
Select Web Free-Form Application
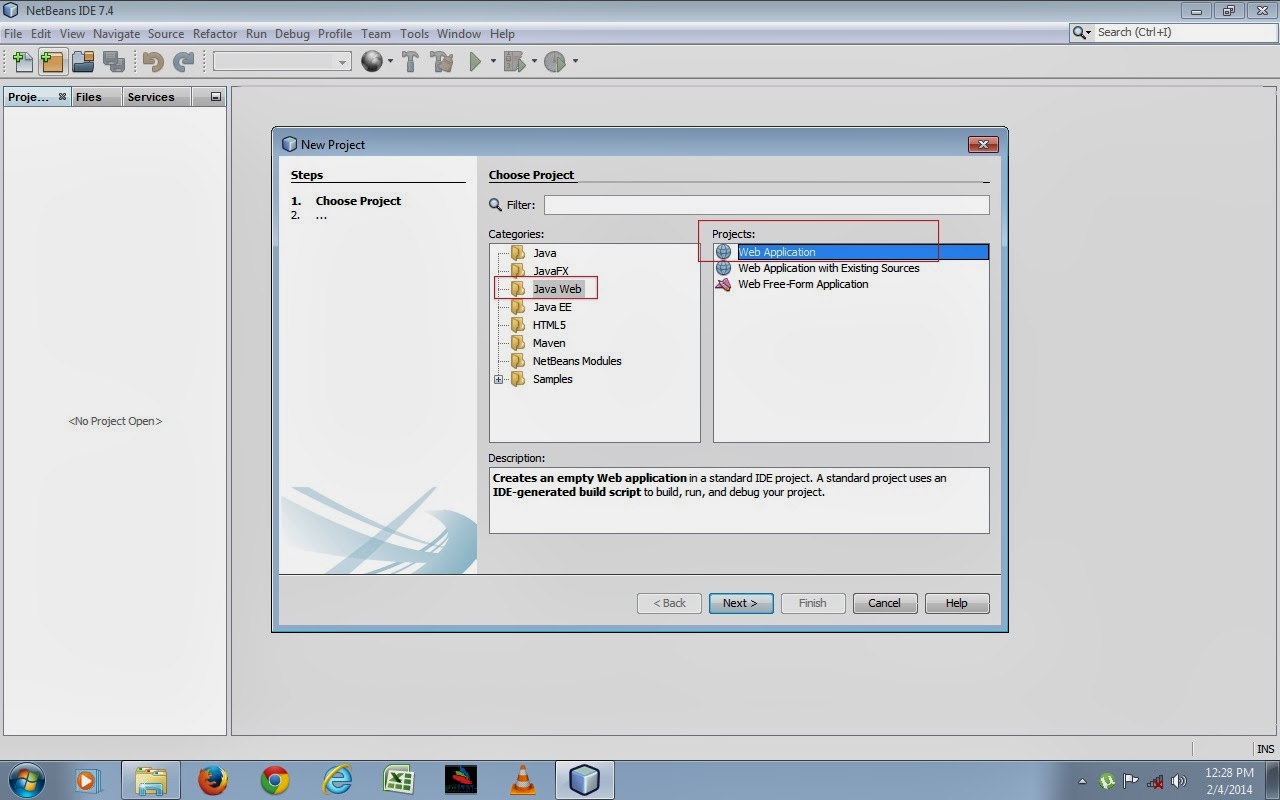(x=803, y=284)
